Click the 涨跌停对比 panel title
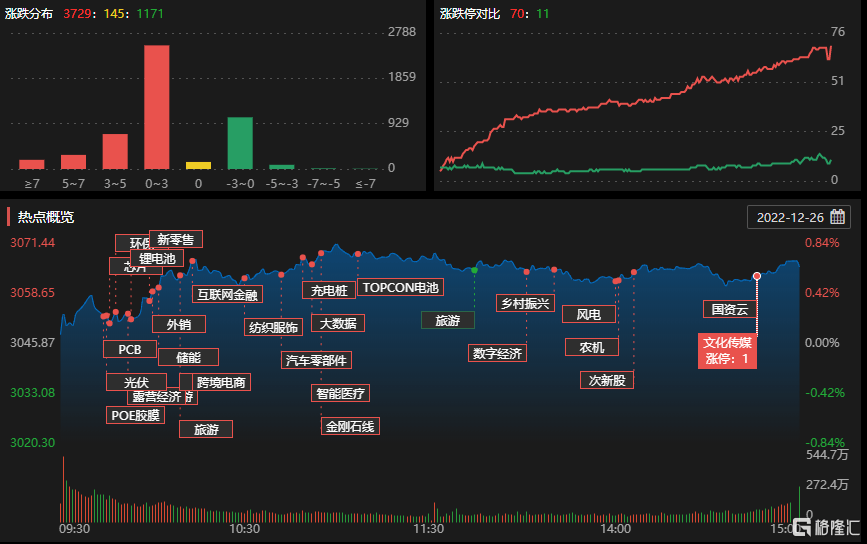 470,14
